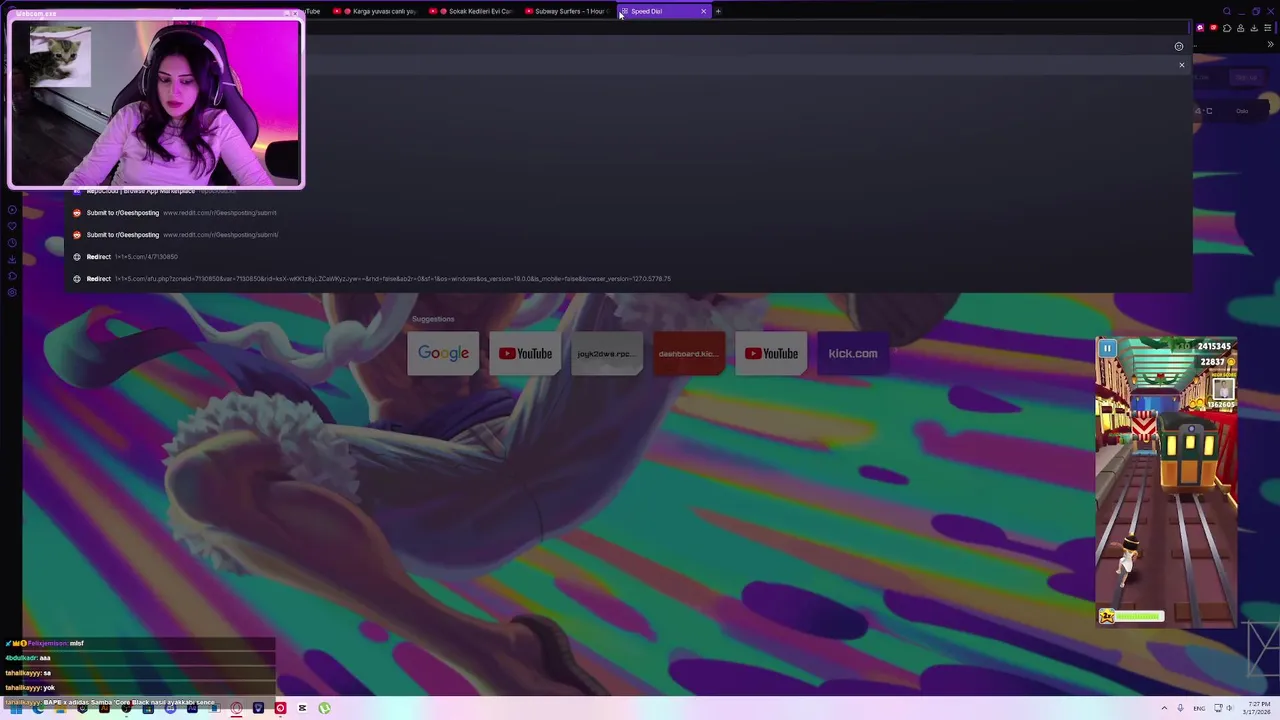
Task: Open the kick.com speed dial tile
Action: [853, 353]
